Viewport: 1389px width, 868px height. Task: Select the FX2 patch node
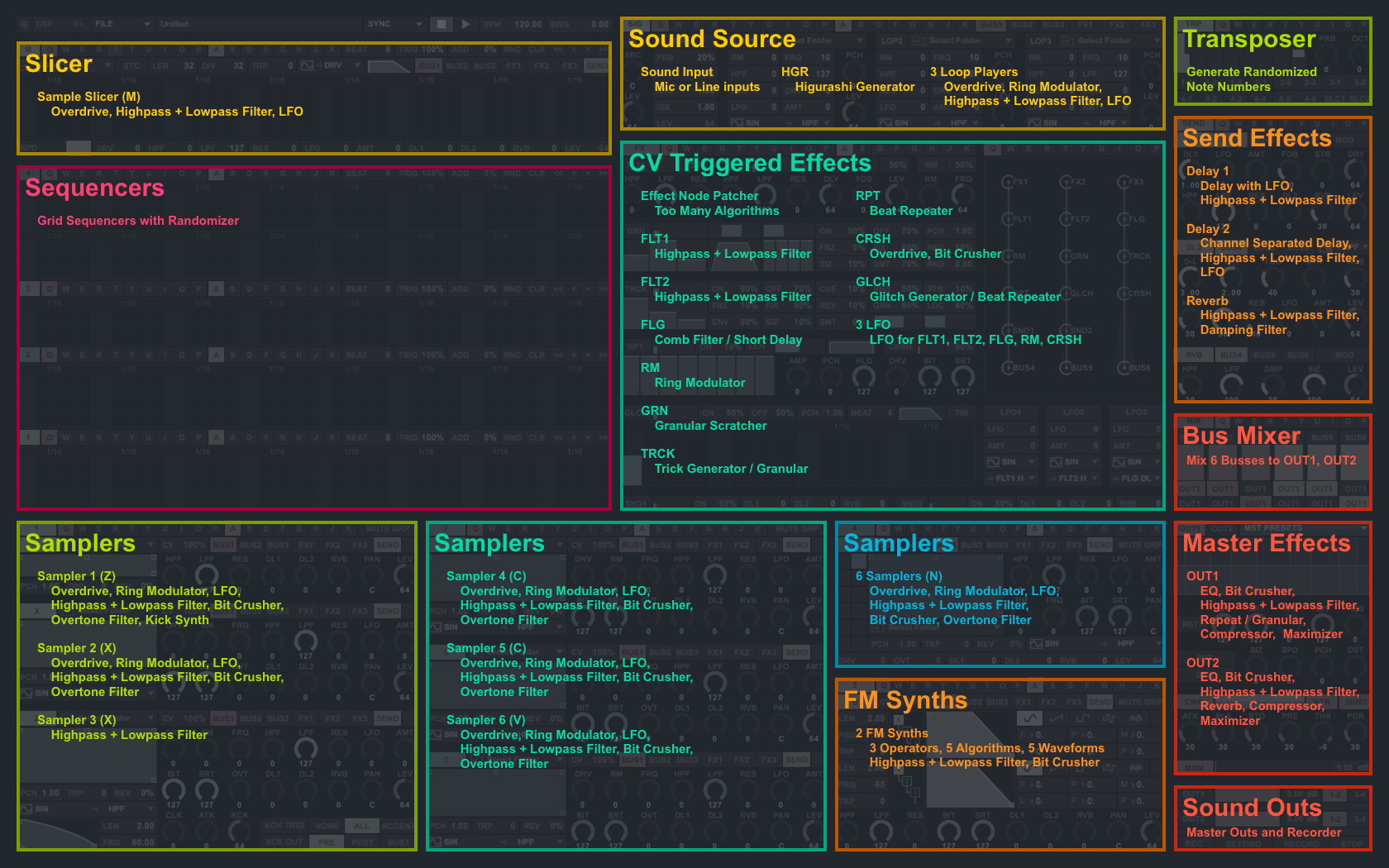pos(1066,182)
